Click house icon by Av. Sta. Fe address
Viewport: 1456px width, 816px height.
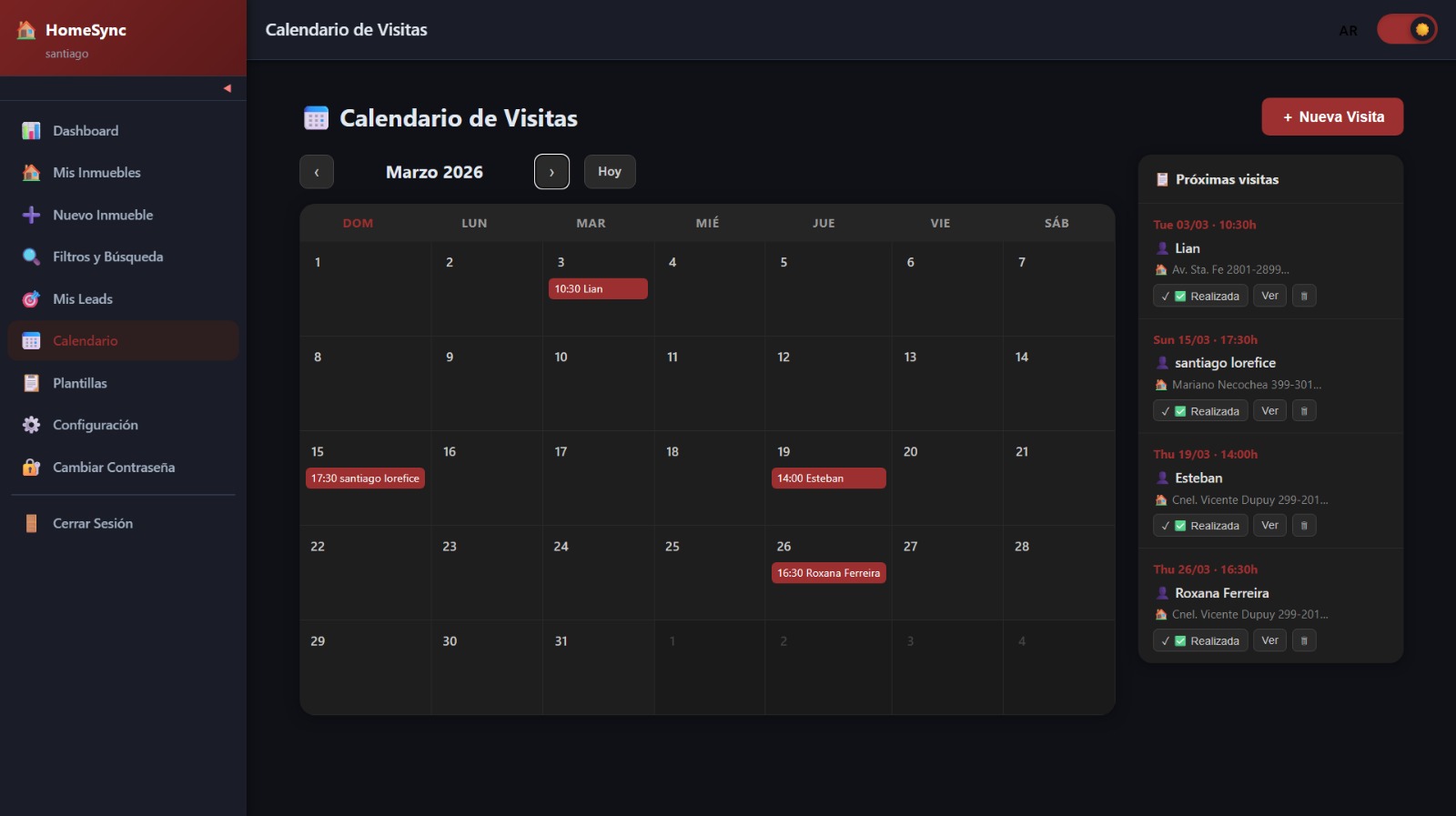pyautogui.click(x=1161, y=269)
